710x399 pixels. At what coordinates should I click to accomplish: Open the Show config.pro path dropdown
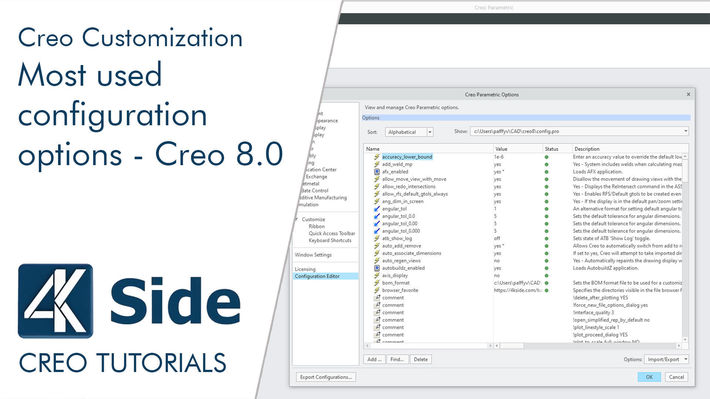[686, 131]
